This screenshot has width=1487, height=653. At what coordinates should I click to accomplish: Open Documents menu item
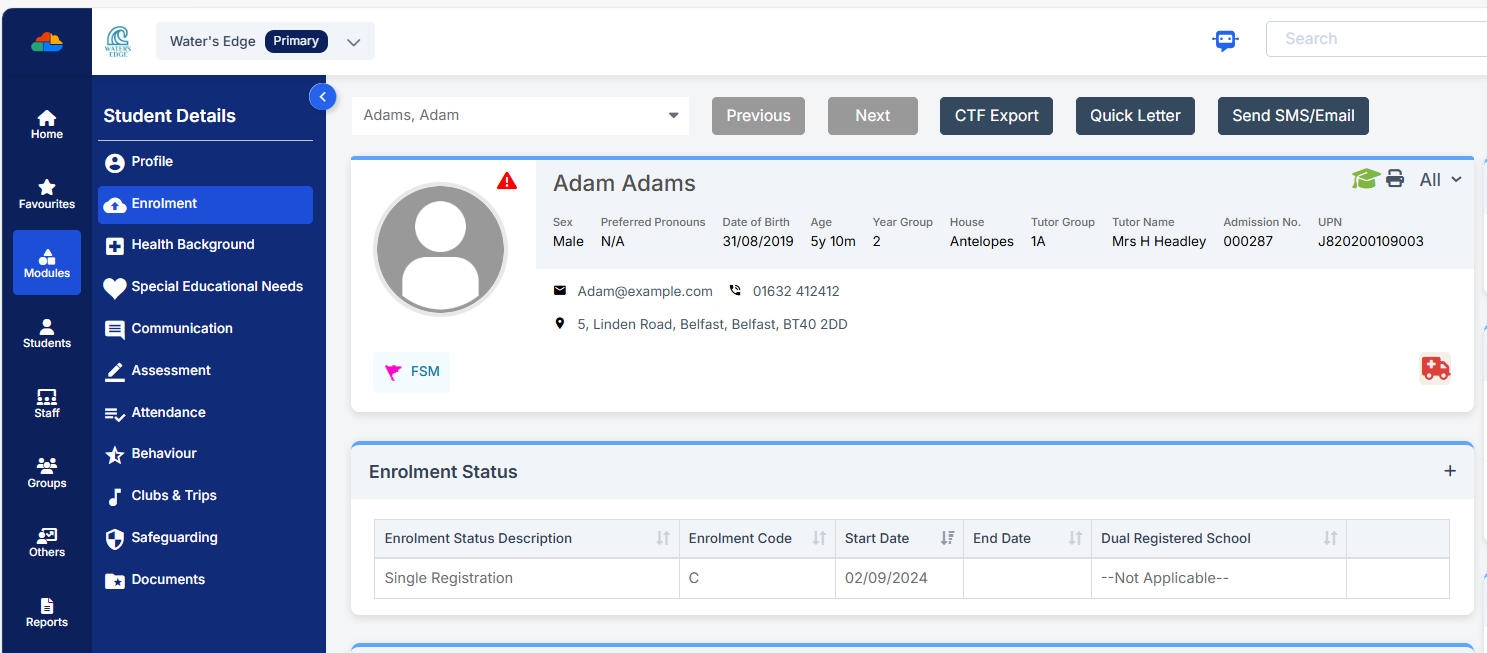click(x=205, y=580)
